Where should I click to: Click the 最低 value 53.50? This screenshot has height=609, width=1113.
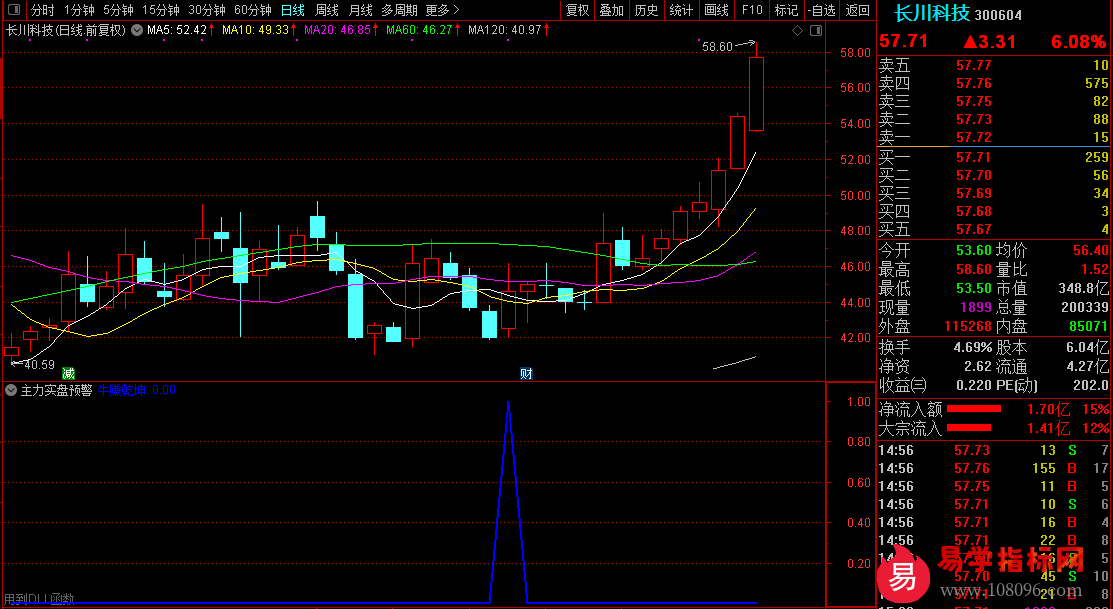(x=973, y=289)
